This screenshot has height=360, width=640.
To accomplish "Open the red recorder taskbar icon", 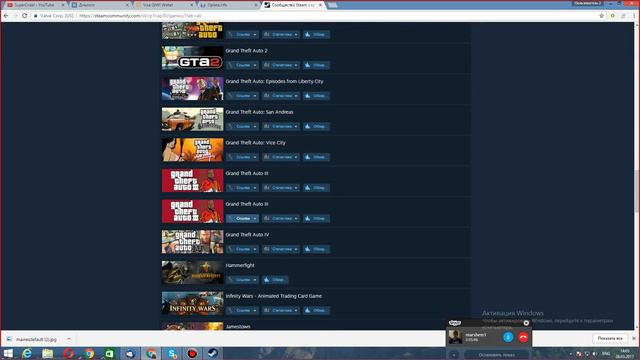I will point(192,353).
